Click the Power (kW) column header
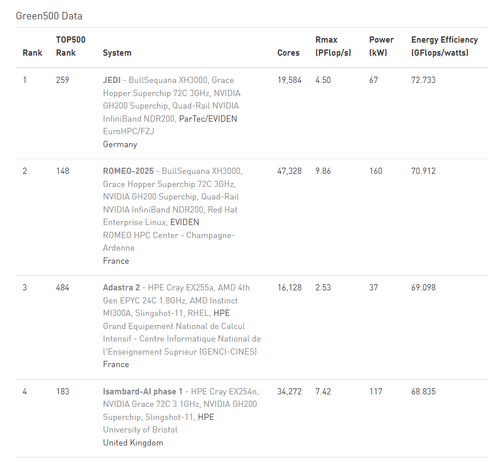The height and width of the screenshot is (462, 499). click(381, 46)
